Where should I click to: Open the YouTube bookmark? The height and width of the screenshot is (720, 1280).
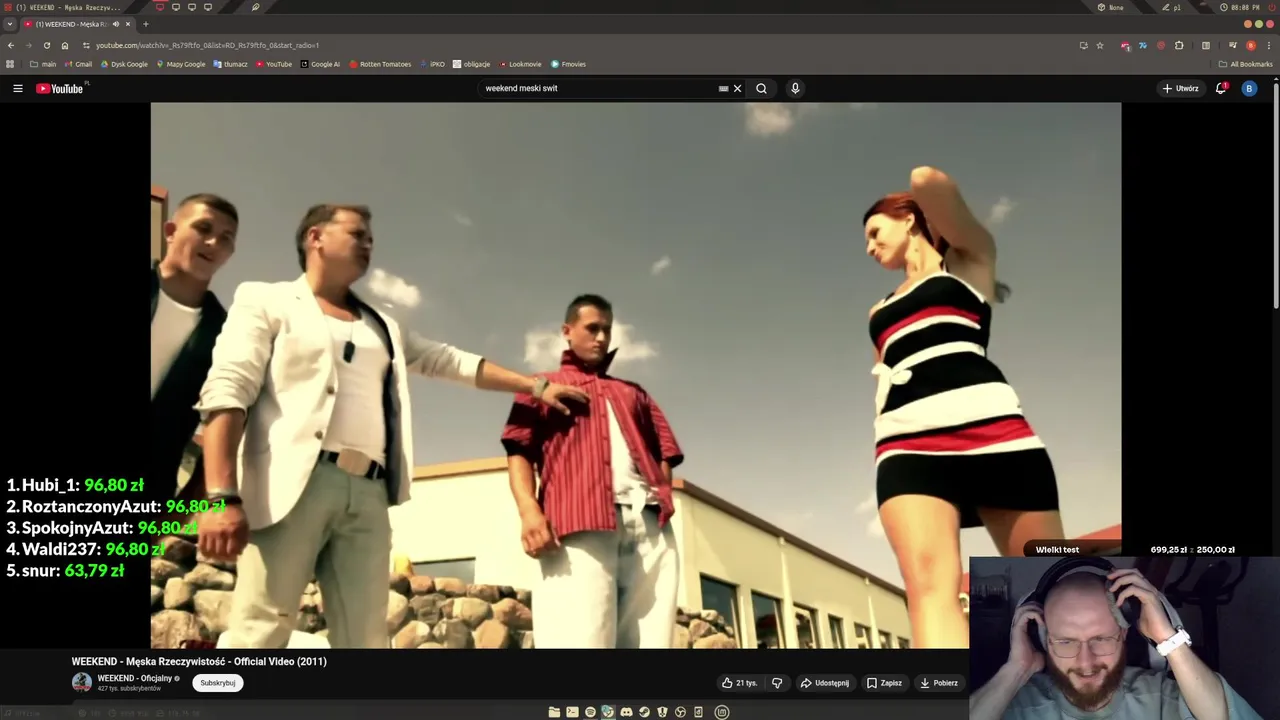274,64
